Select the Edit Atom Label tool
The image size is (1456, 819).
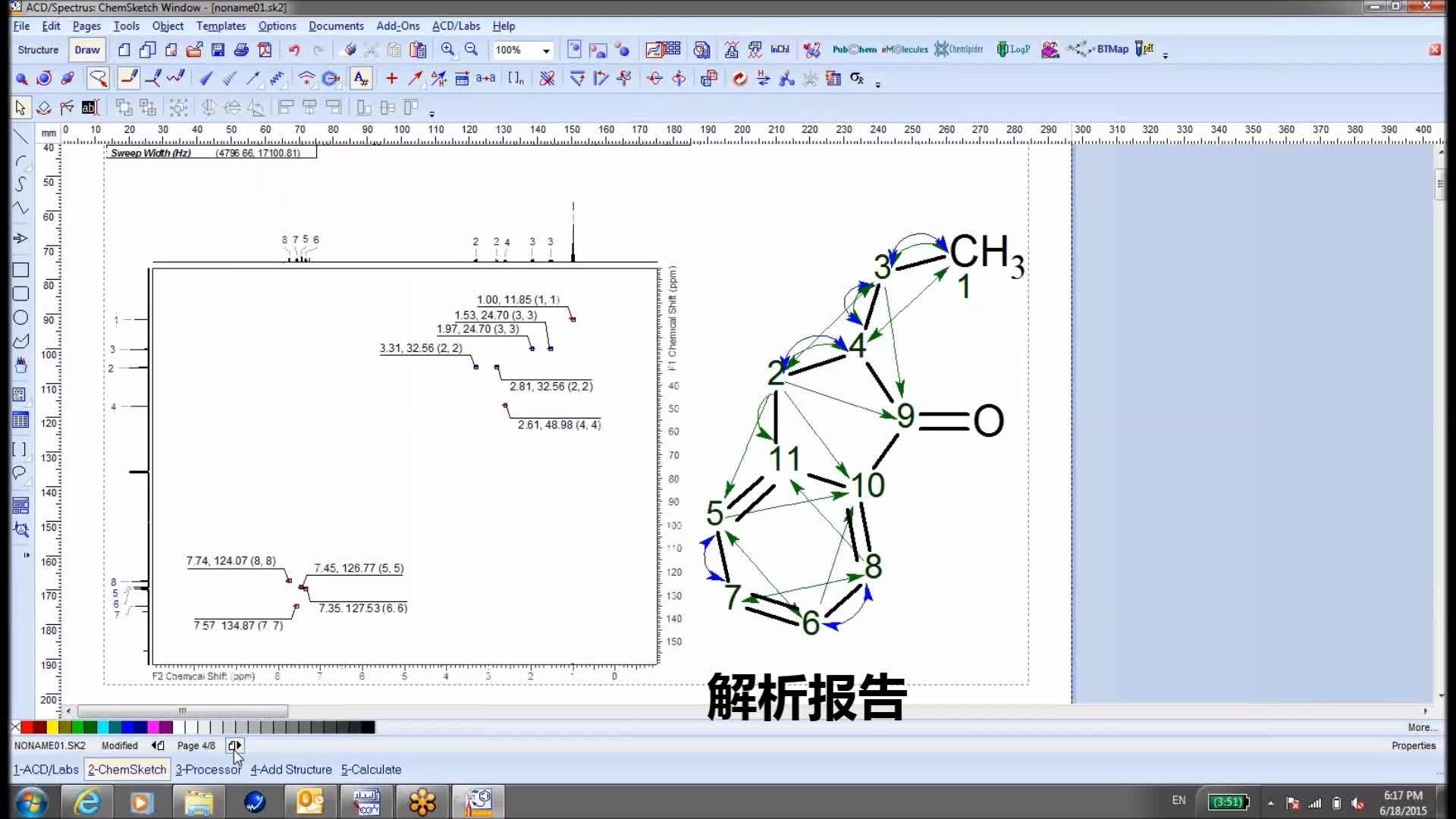point(361,79)
